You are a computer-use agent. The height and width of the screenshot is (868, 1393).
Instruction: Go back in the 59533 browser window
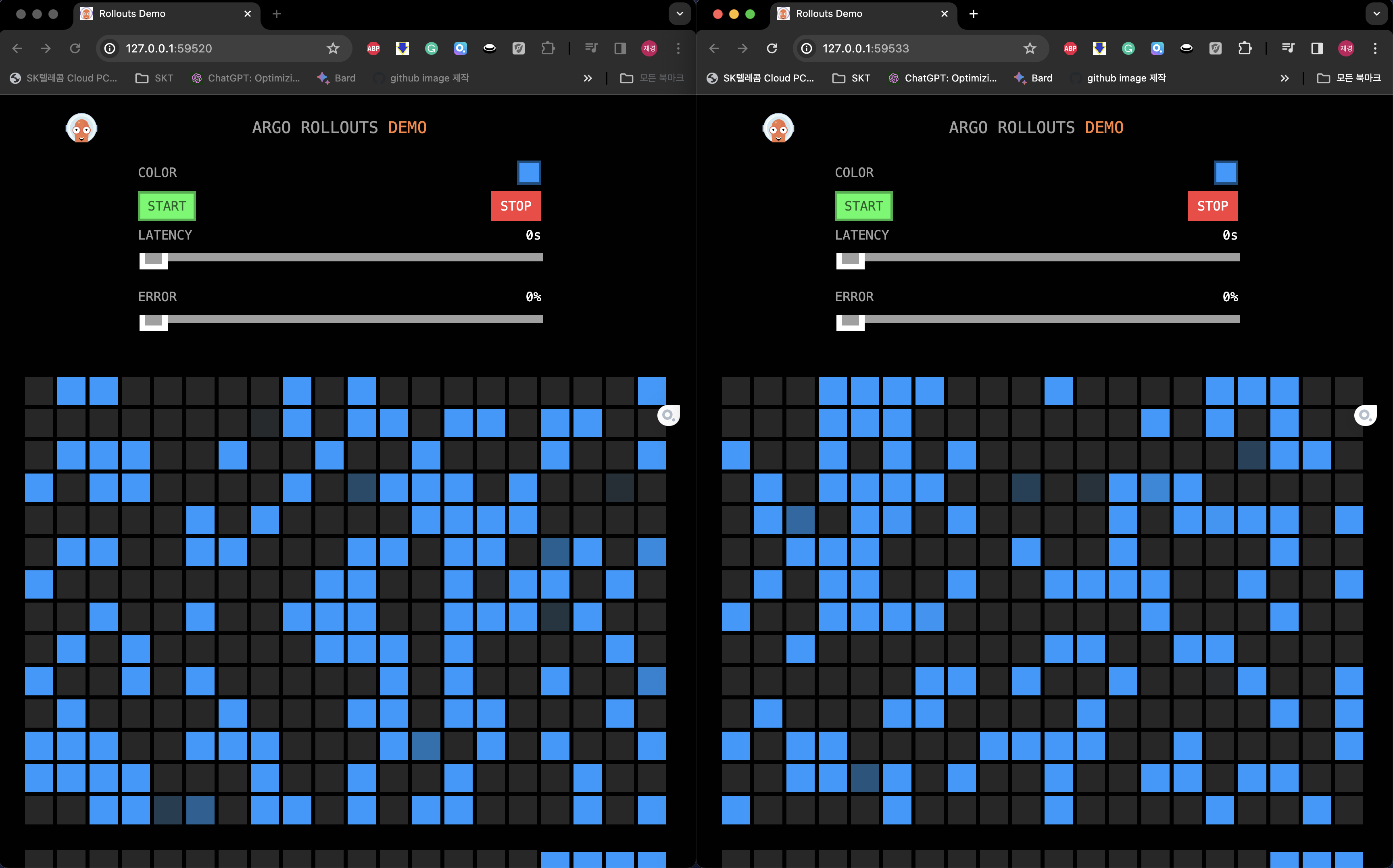coord(714,48)
